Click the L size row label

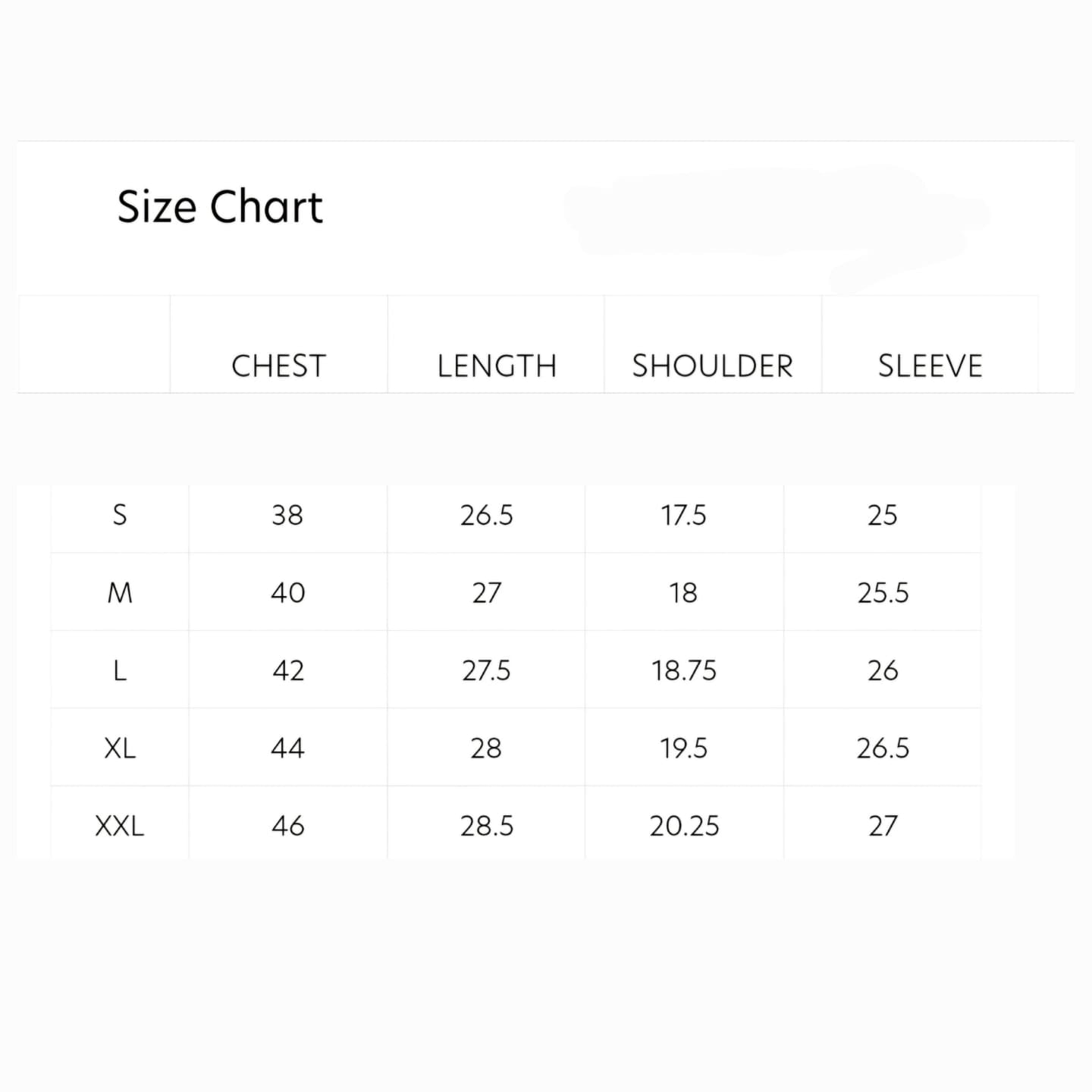coord(120,670)
